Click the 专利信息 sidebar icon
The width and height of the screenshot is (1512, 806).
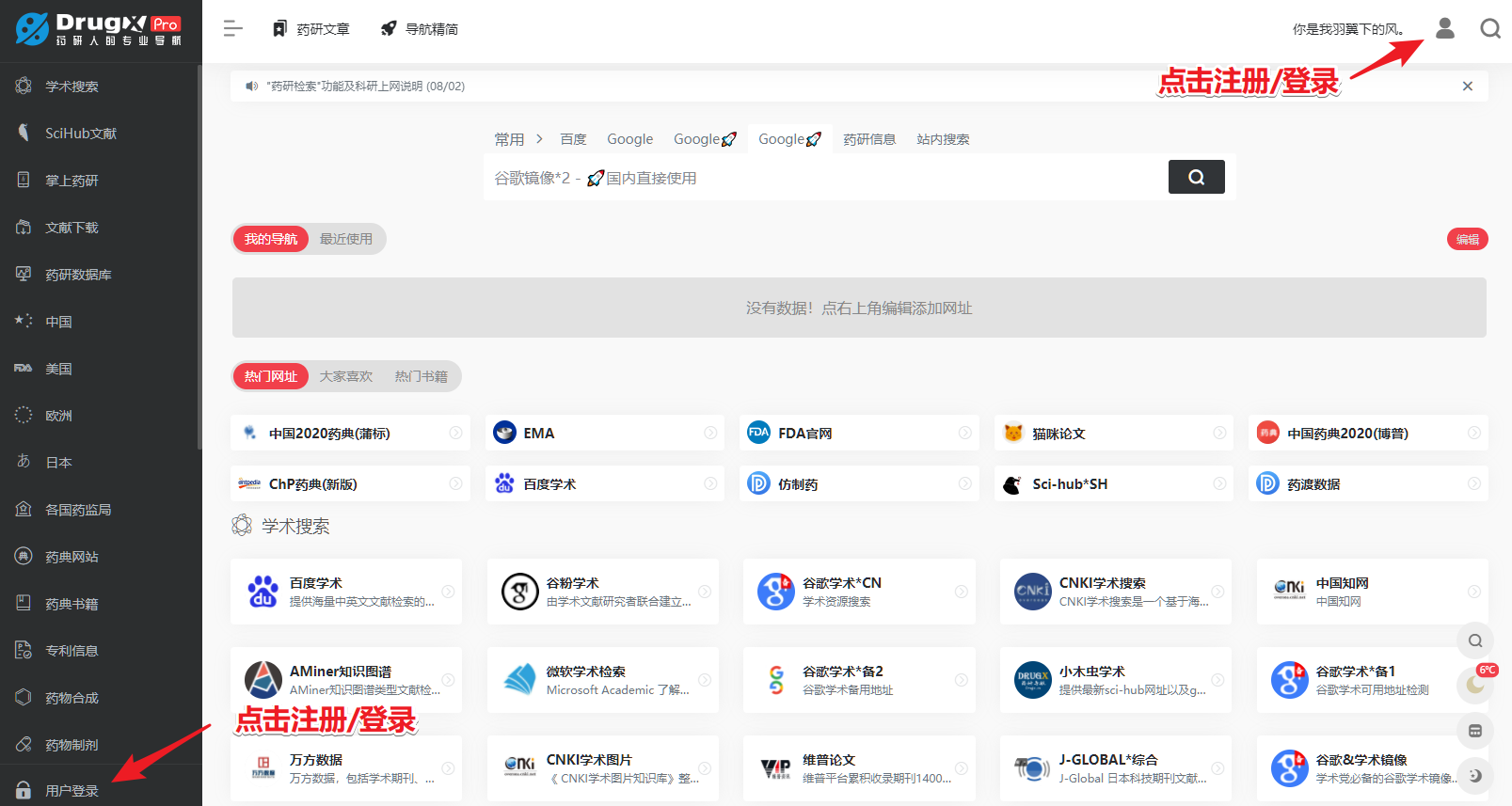[x=24, y=650]
